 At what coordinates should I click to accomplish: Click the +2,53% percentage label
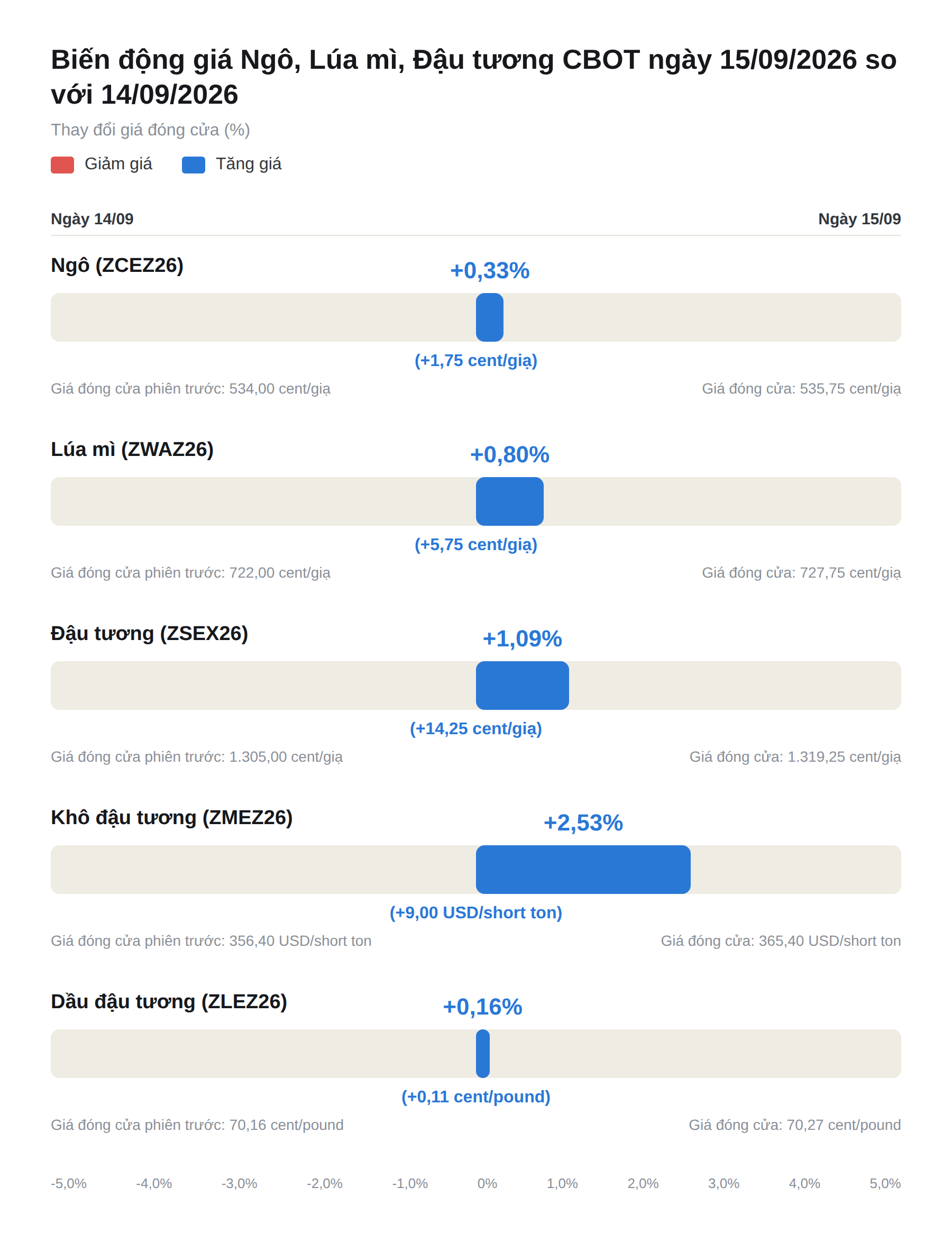point(583,823)
